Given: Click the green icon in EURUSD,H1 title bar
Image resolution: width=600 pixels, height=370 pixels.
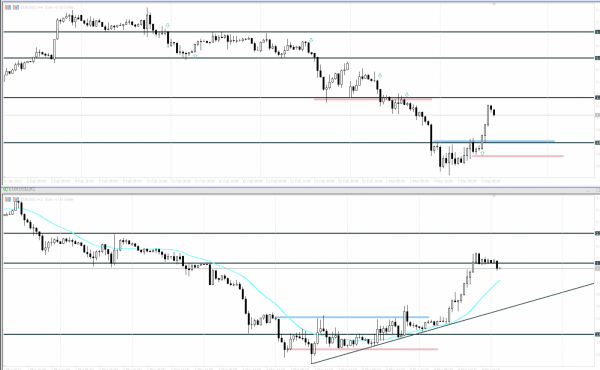Looking at the screenshot, I should 5,189.
